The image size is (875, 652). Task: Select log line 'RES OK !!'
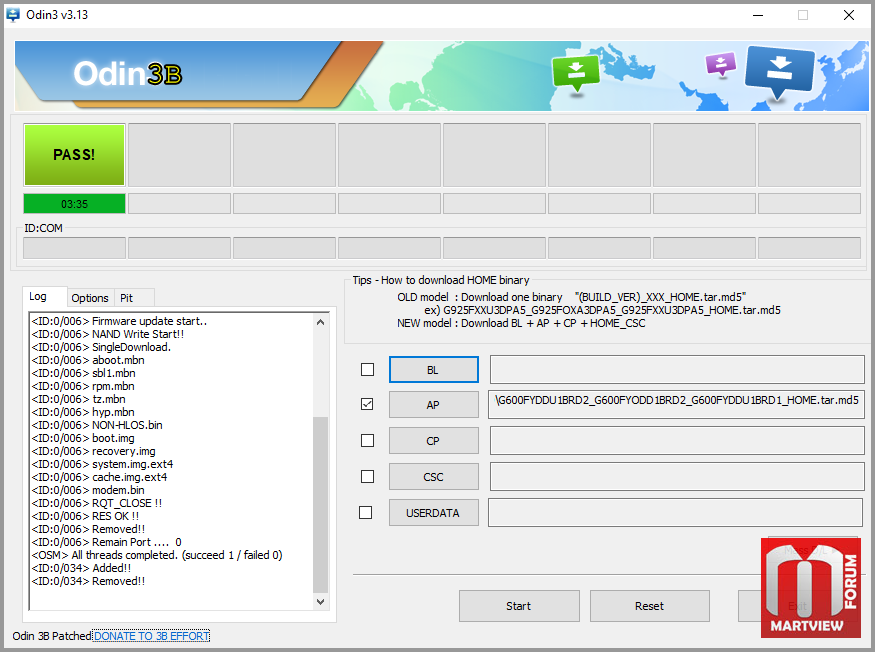coord(85,516)
